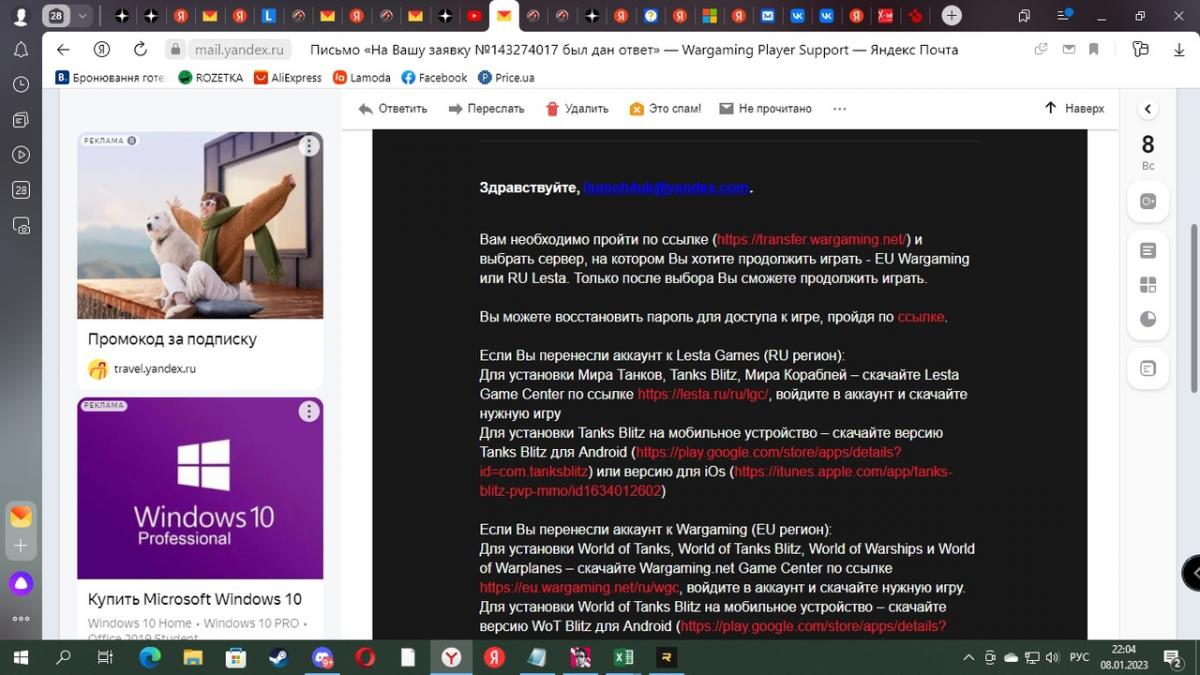The image size is (1200, 675).
Task: Open the notes icon in the right panel
Action: 1148,251
